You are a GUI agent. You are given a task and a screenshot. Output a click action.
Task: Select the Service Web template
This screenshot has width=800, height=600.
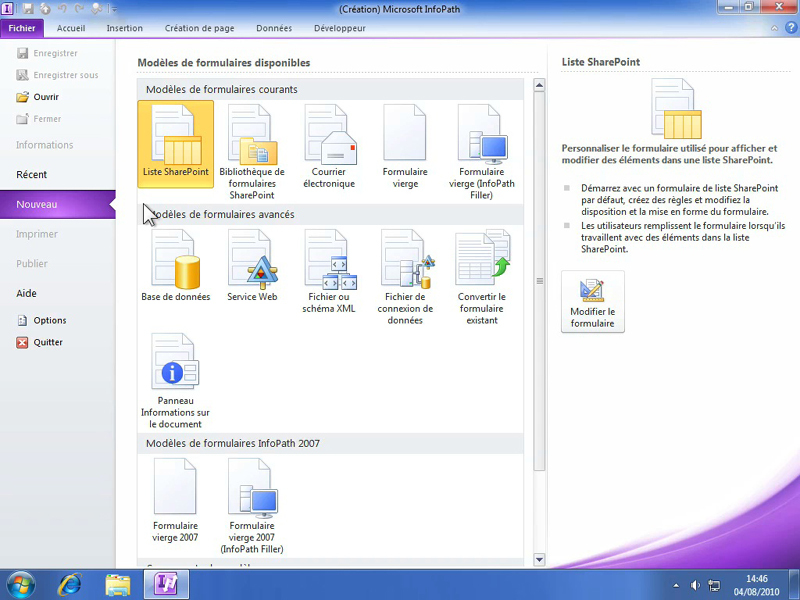(252, 265)
